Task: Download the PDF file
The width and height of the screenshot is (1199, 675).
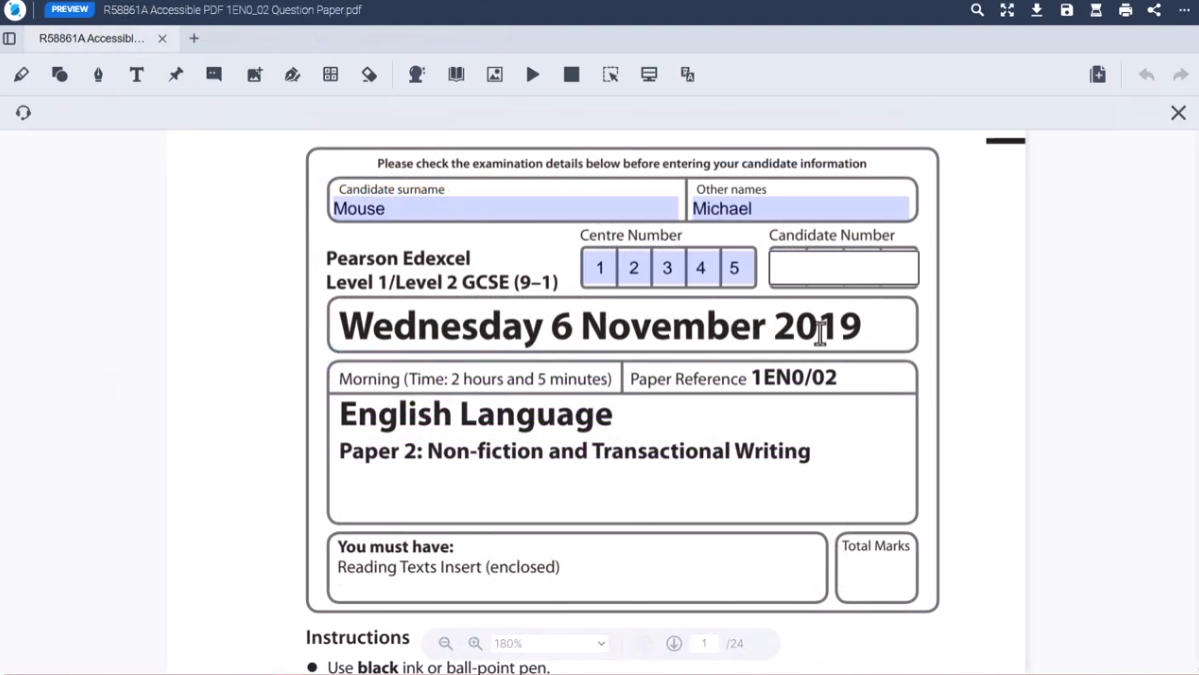Action: point(1037,10)
